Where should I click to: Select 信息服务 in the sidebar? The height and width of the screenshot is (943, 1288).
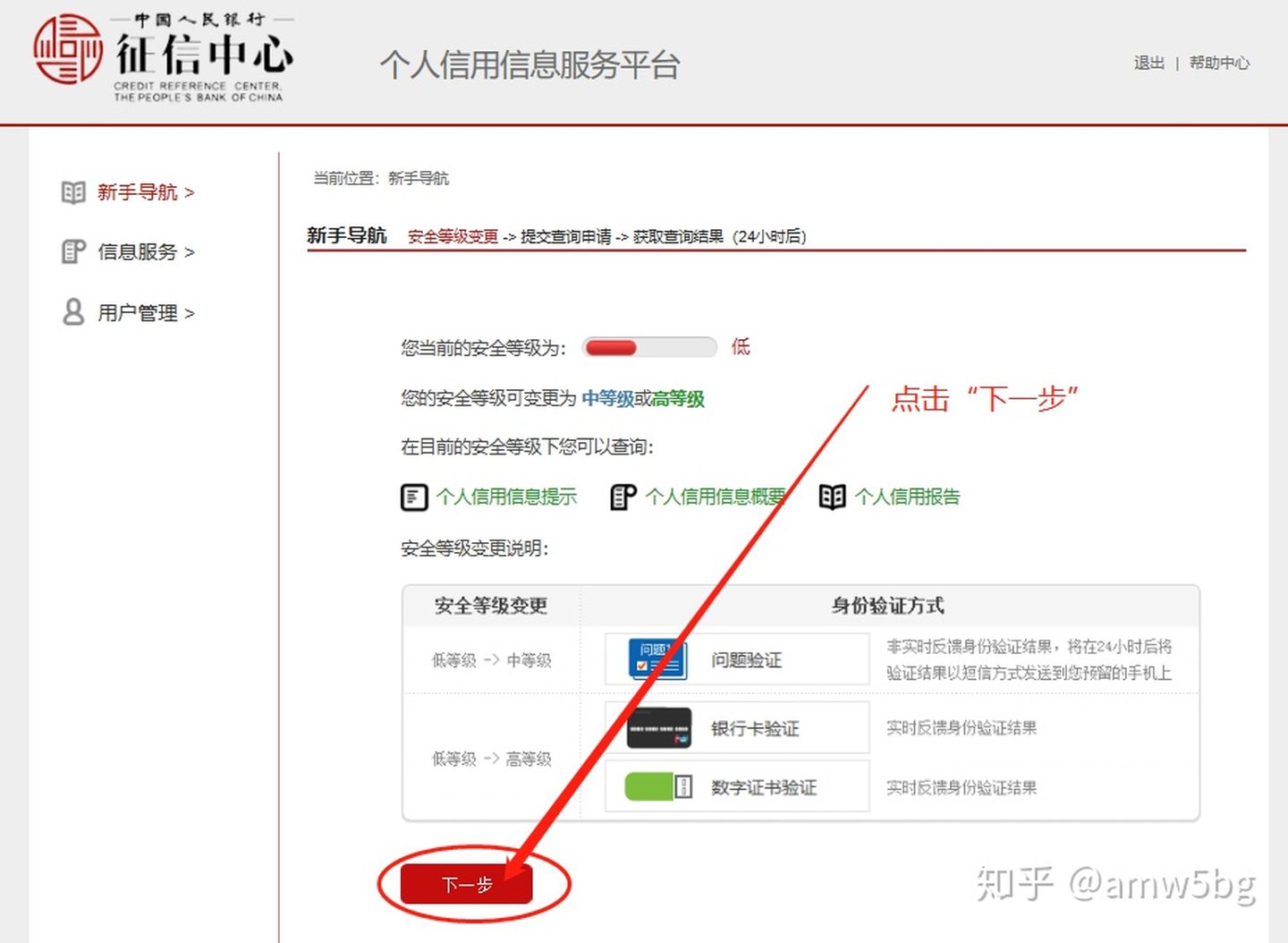coord(136,251)
